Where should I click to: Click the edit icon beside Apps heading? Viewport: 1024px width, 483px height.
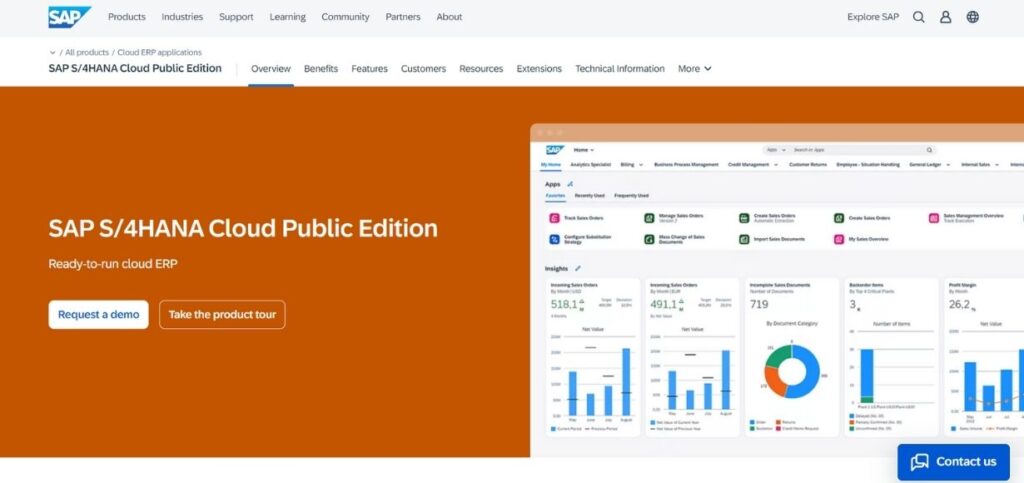coord(570,184)
